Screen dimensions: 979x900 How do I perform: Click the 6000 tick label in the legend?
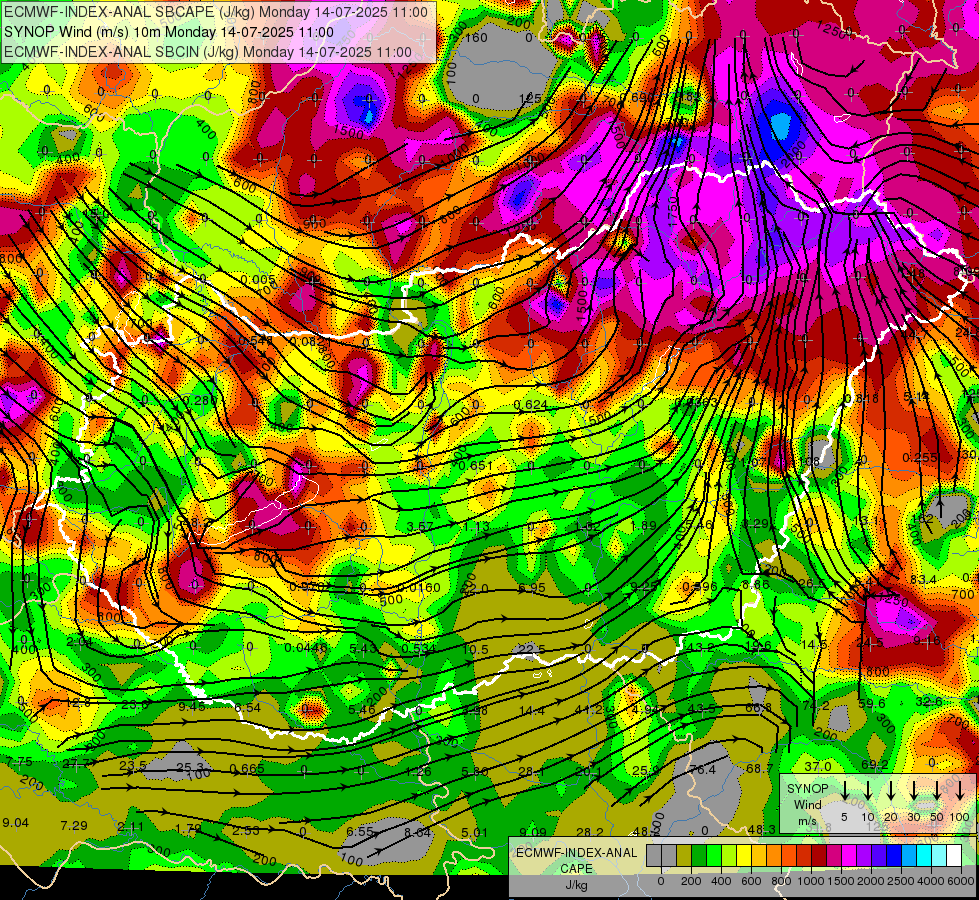961,881
